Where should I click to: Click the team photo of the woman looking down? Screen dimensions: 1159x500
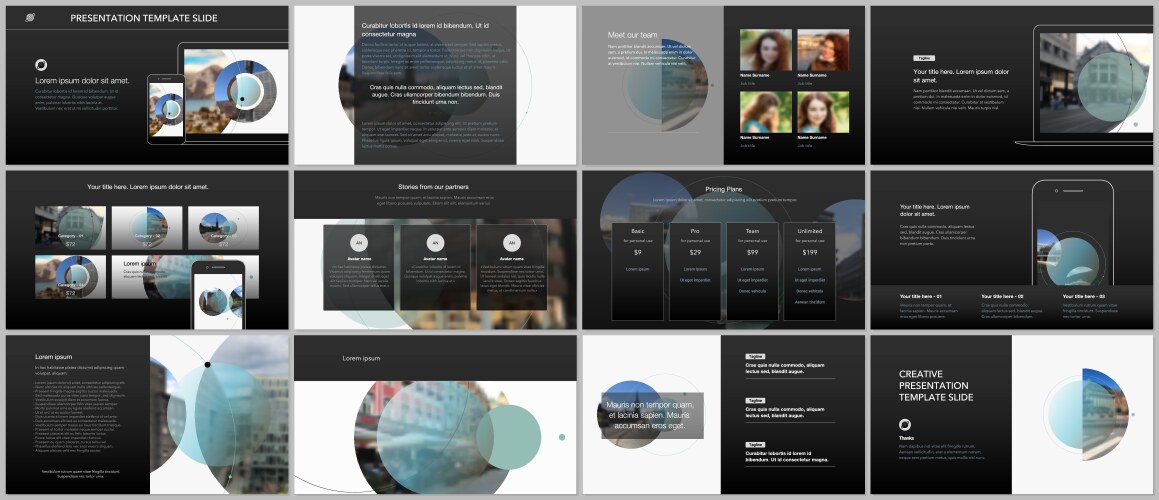point(766,112)
